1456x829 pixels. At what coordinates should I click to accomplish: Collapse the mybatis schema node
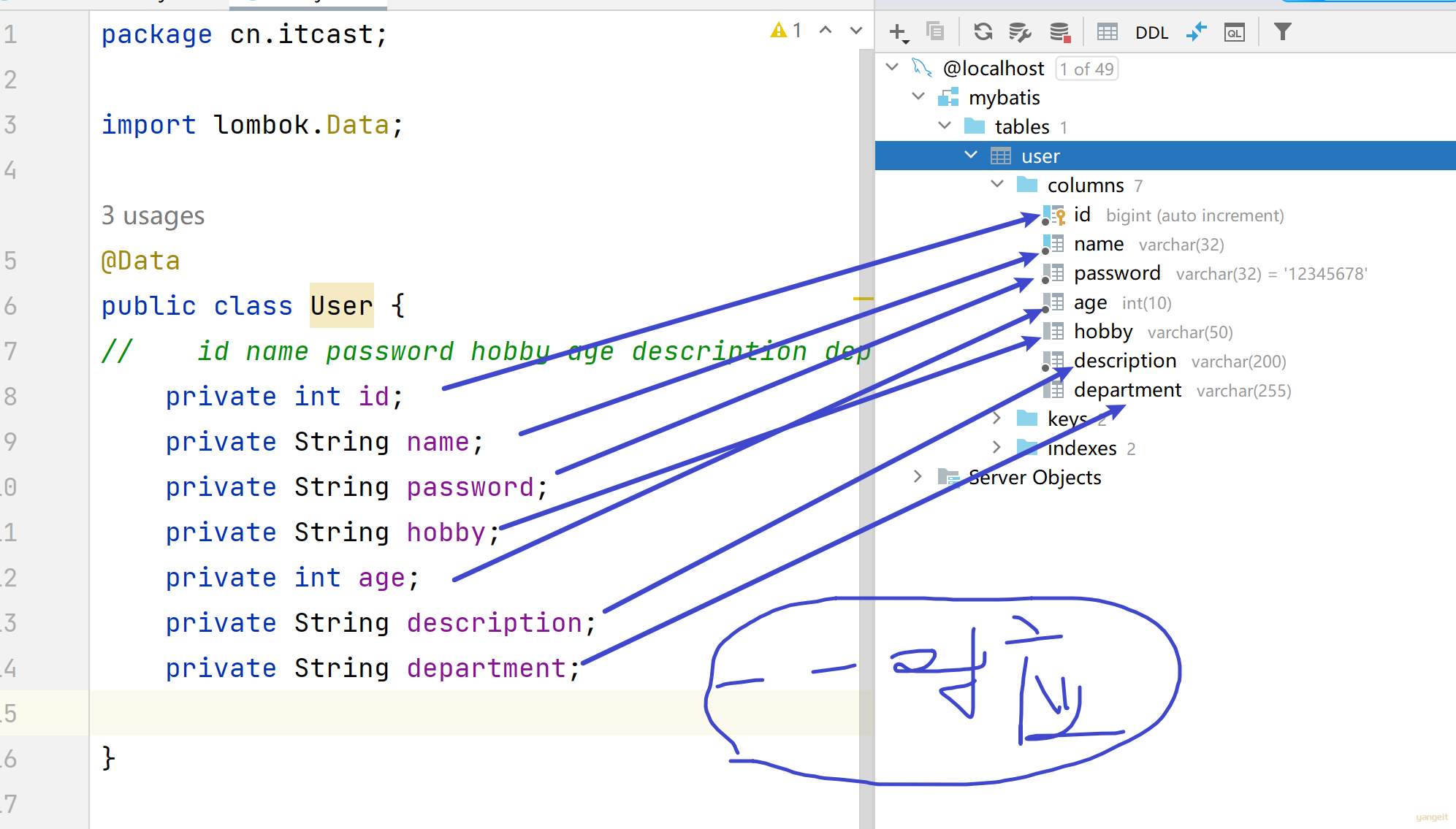918,97
